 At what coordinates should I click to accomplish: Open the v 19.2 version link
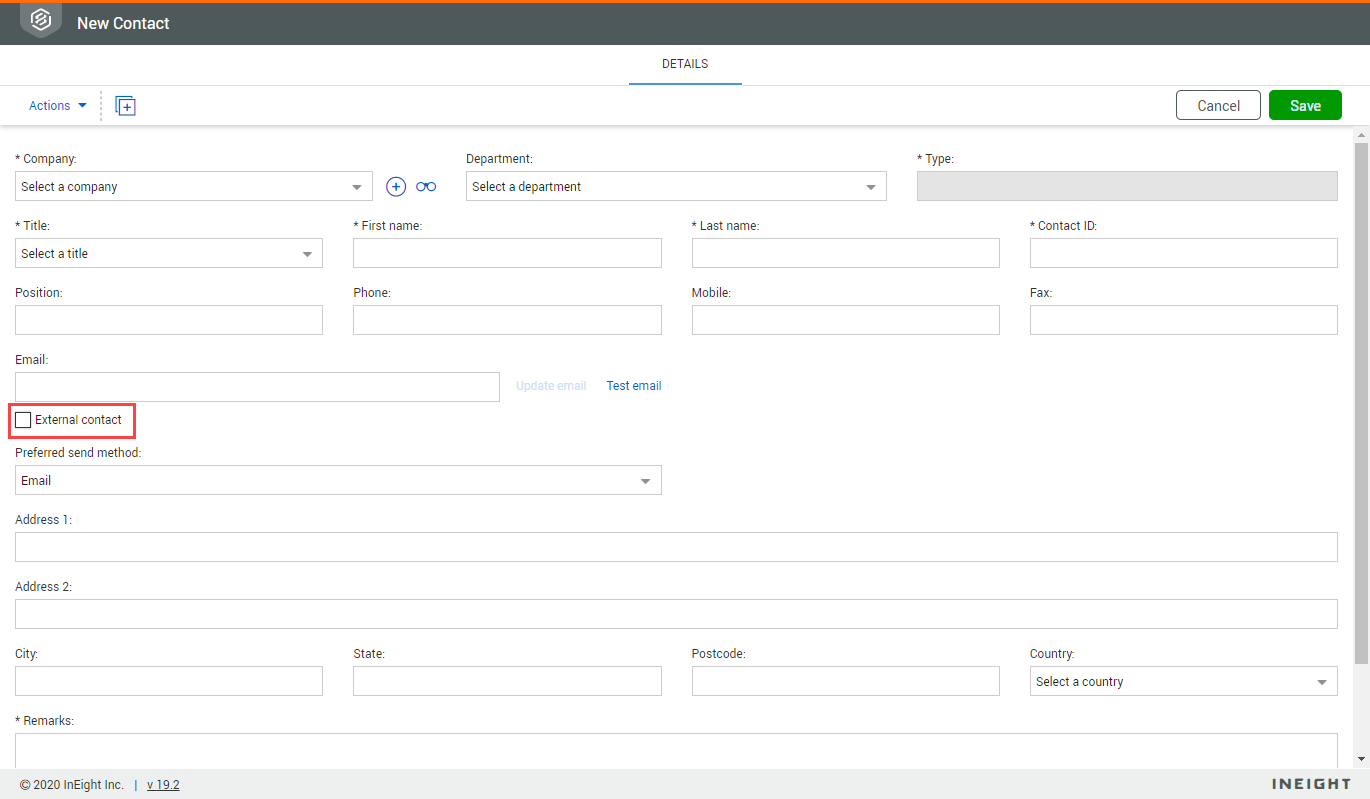(163, 785)
